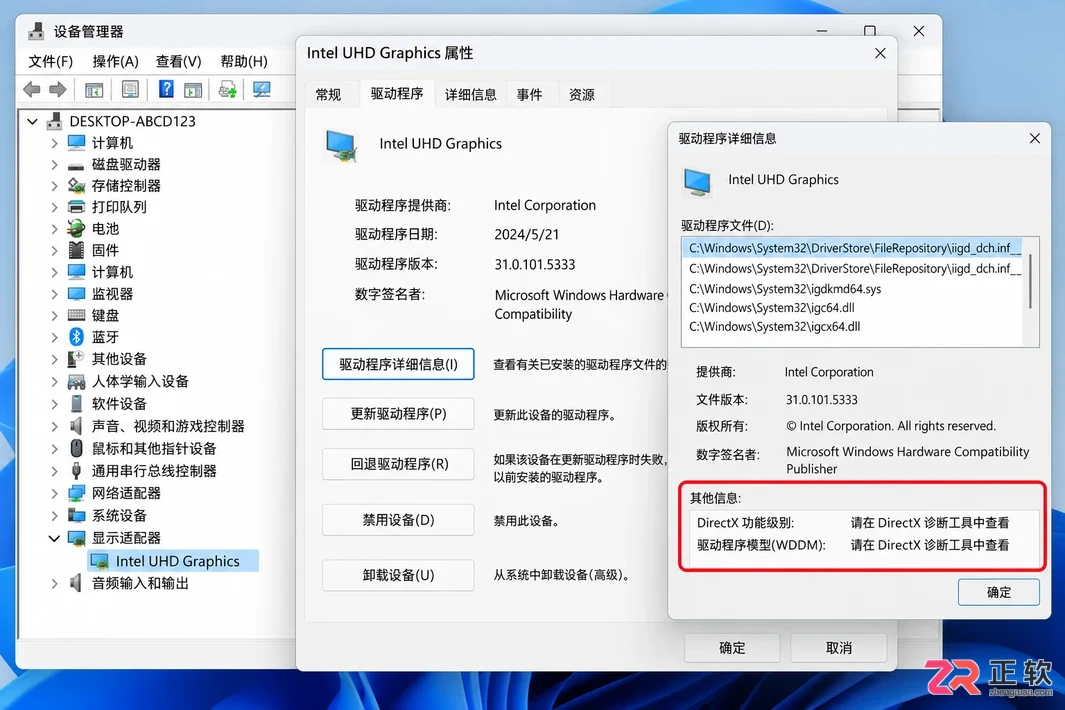Select the 驱动程序 tab

click(397, 94)
